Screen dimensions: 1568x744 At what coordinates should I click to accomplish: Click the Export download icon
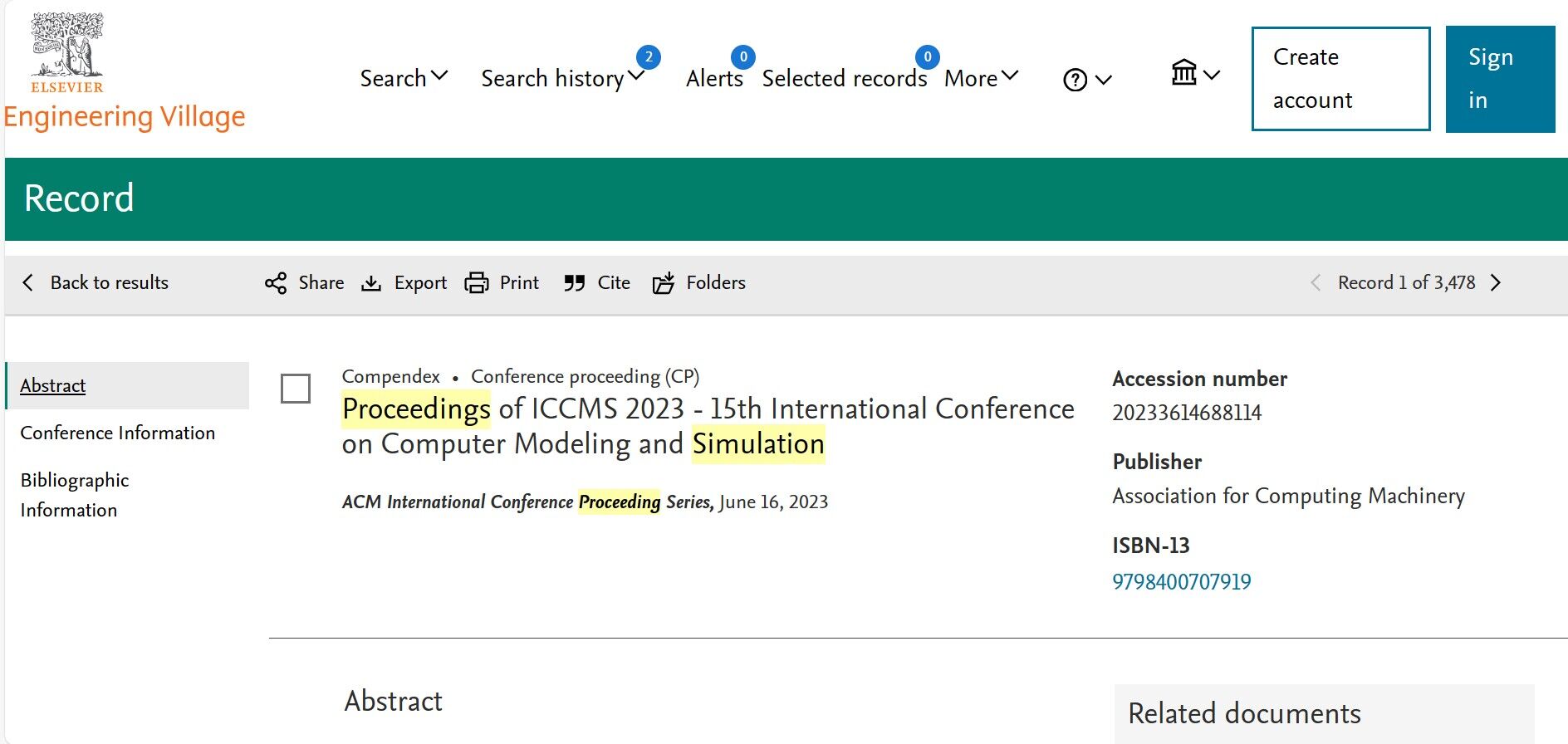tap(371, 283)
